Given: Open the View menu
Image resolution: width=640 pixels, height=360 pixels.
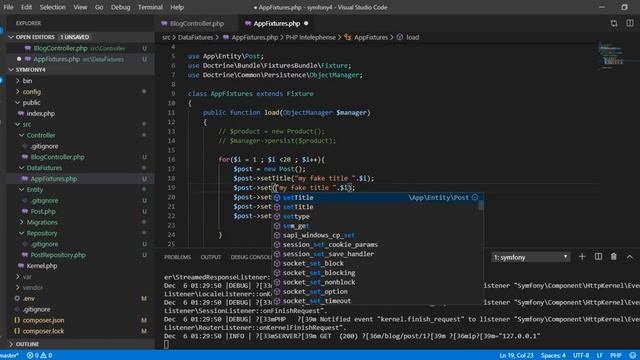Looking at the screenshot, I should (80, 7).
